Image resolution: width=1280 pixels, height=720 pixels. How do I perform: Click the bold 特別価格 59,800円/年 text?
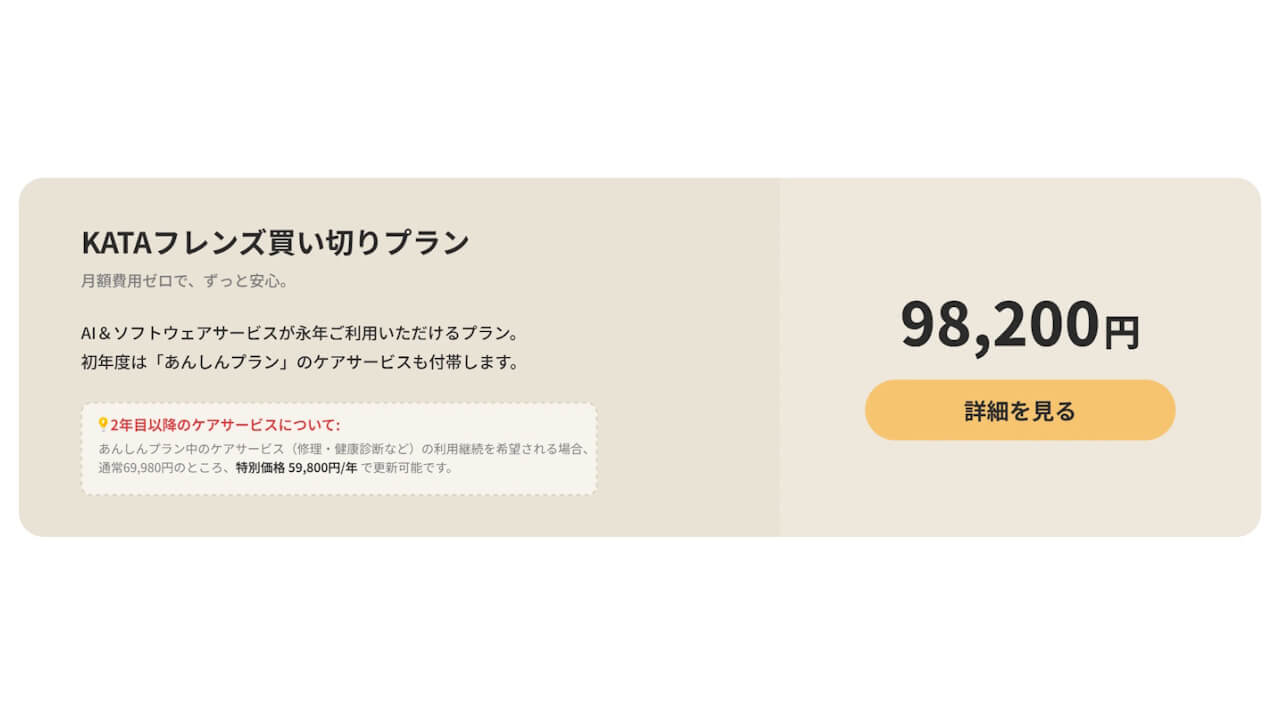point(296,467)
